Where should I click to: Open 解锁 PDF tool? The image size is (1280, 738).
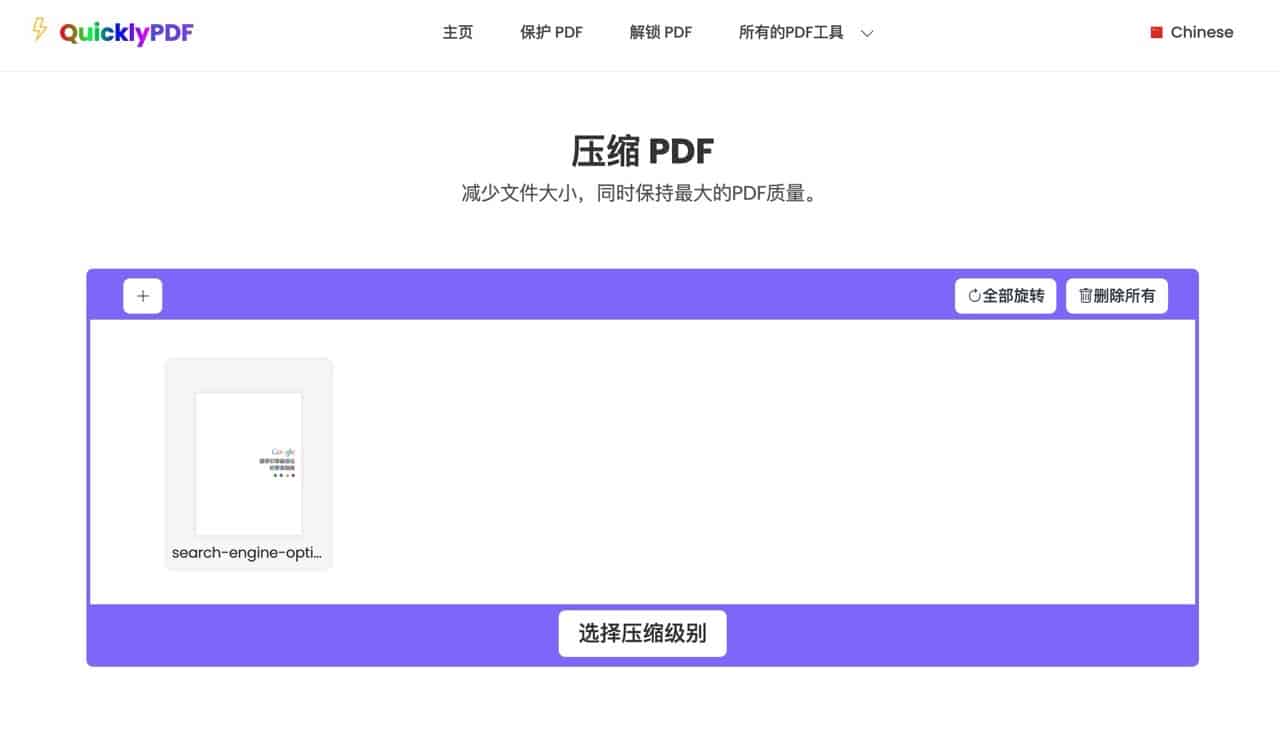point(661,32)
